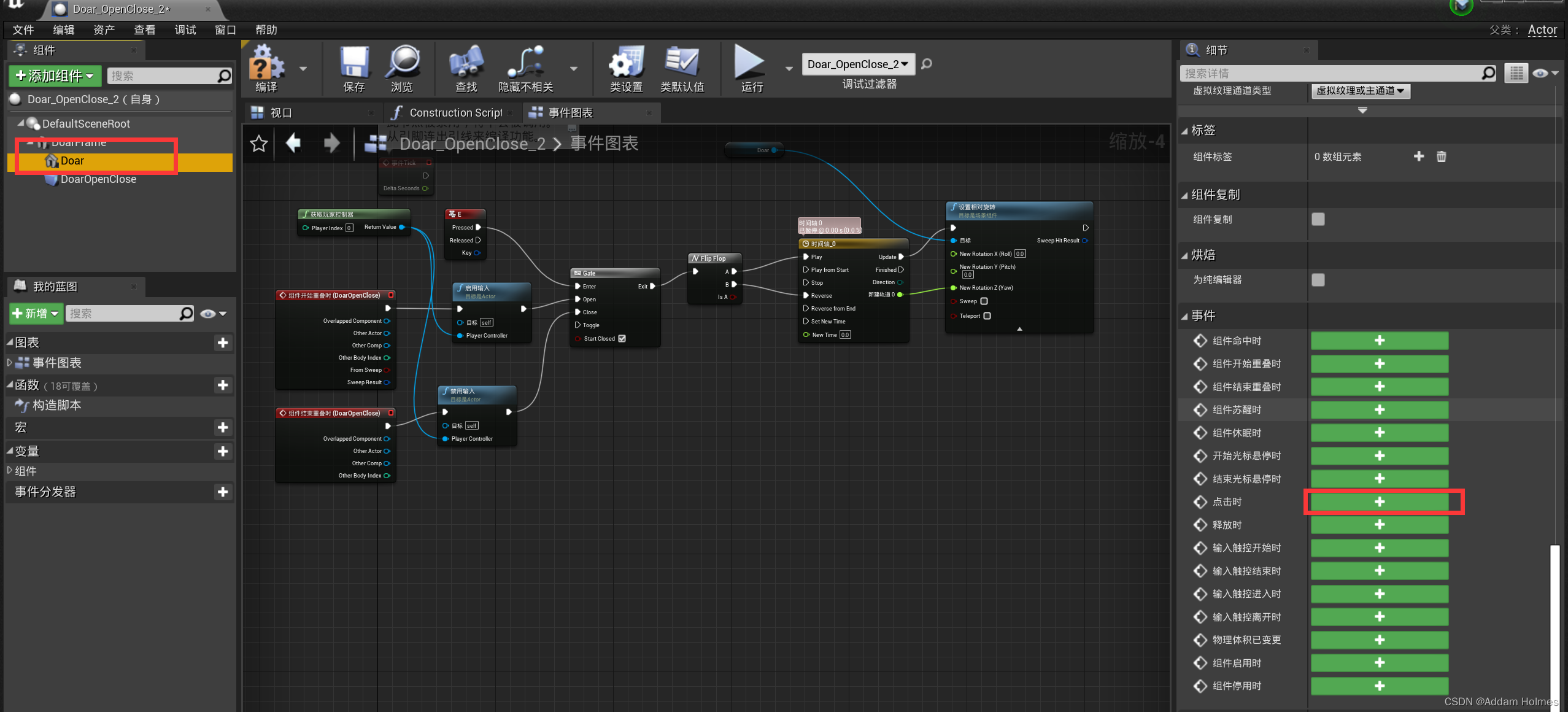Viewport: 1568px width, 712px height.
Task: Collapse the DefaultSceneRoot tree node
Action: click(21, 123)
